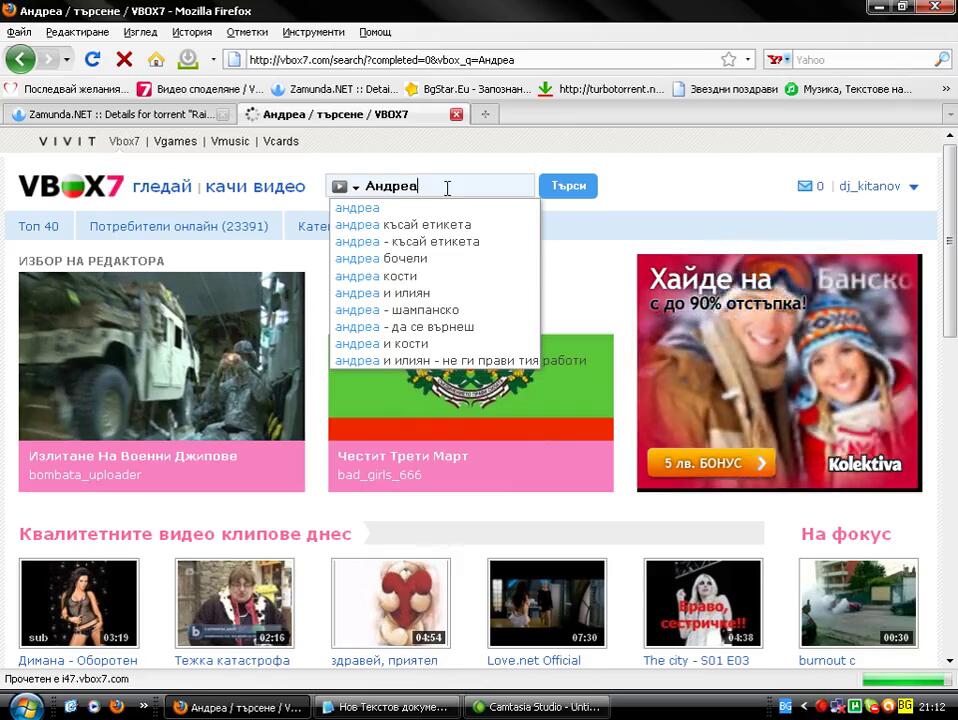Screen dimensions: 958x720
Task: Open messages via the envelope icon
Action: click(804, 186)
